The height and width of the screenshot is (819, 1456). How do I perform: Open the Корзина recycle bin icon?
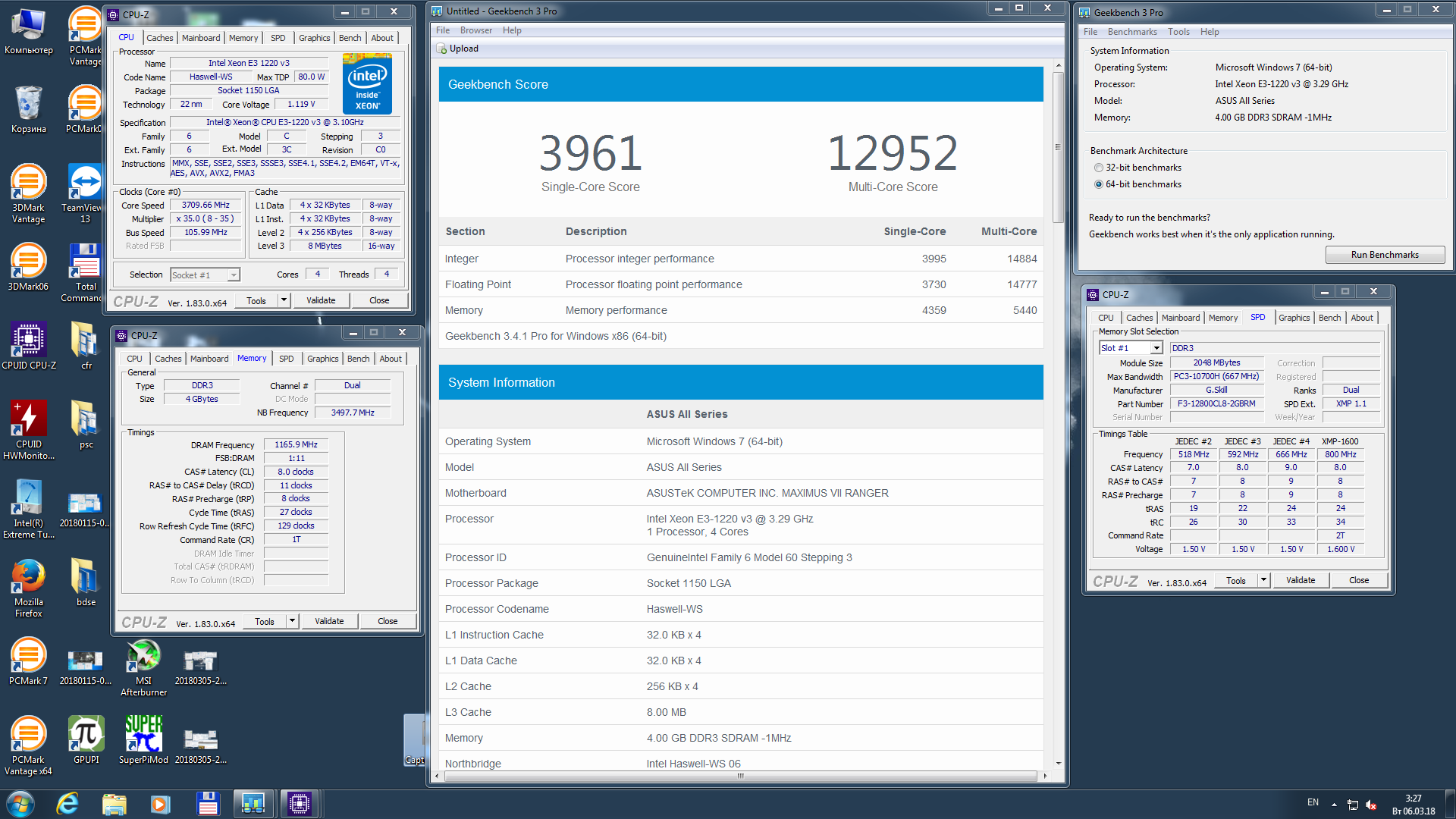coord(28,110)
